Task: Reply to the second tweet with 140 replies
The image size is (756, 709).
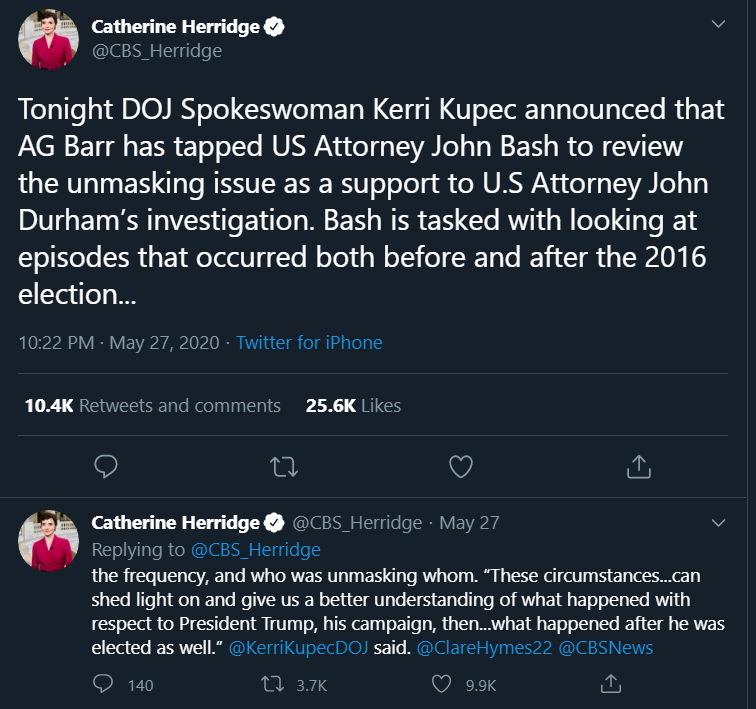Action: [105, 684]
